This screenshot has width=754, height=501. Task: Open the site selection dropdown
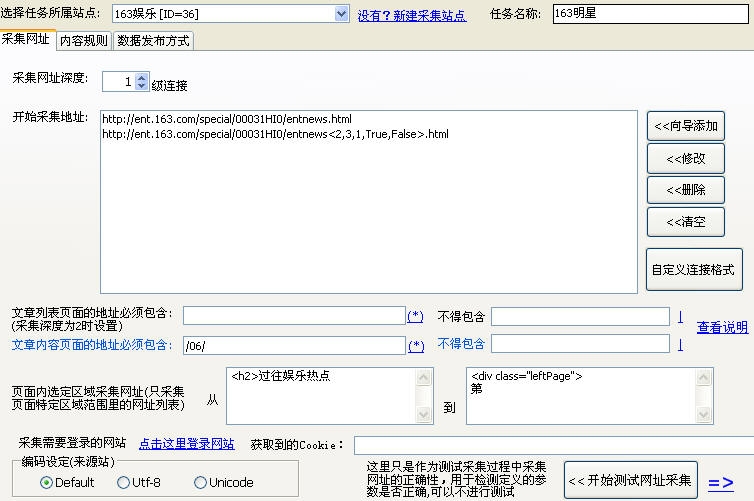coord(341,14)
